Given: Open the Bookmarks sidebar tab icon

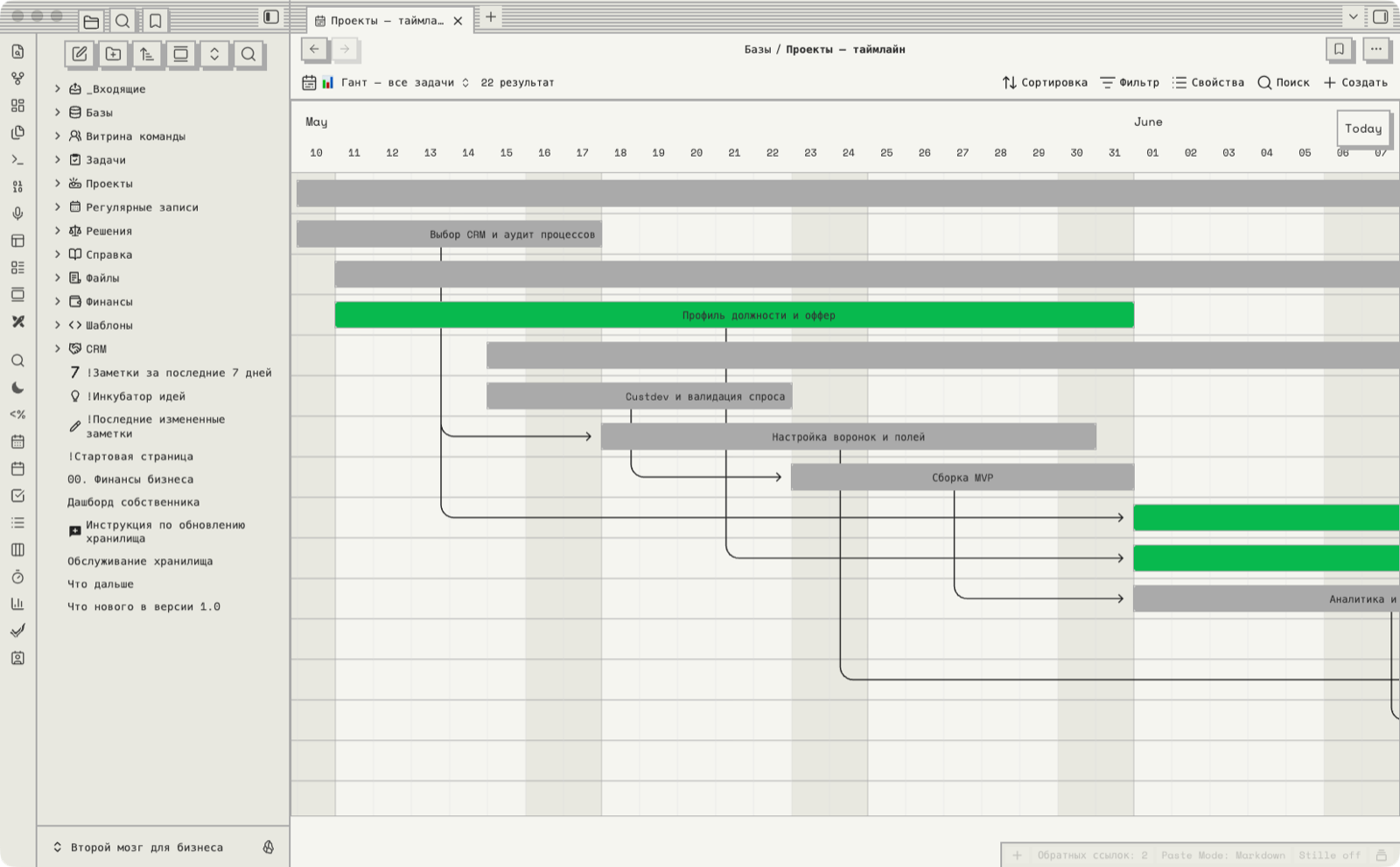Looking at the screenshot, I should [x=155, y=21].
